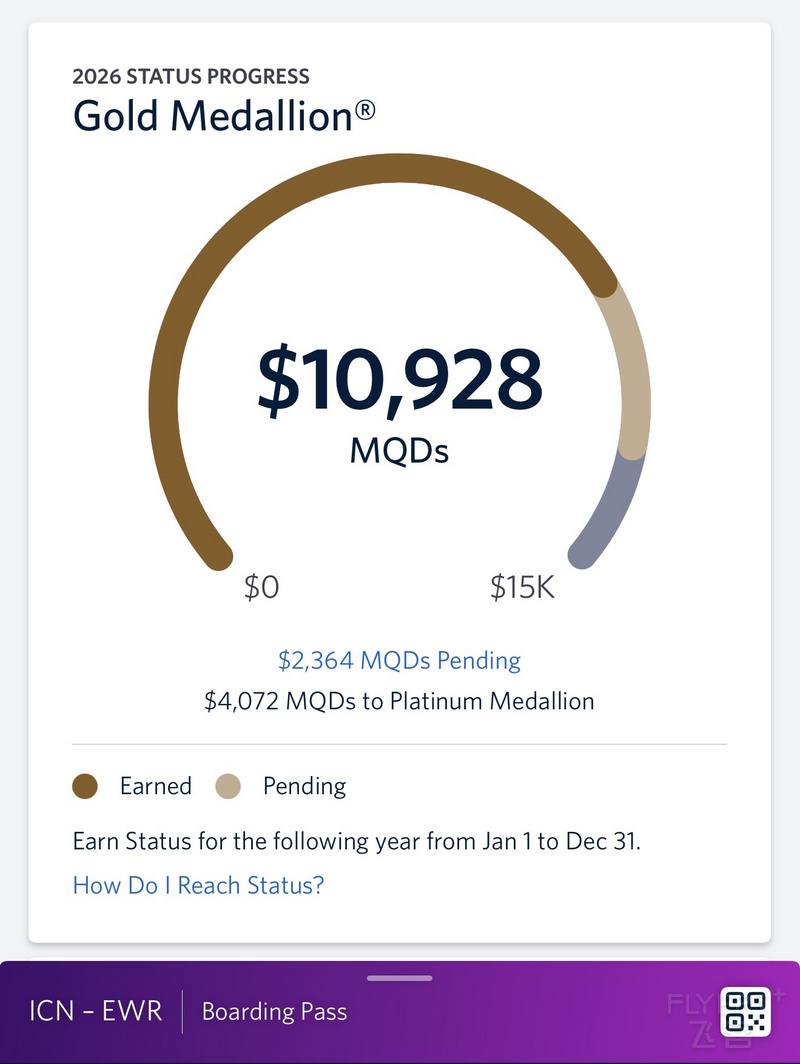Tap the Earned legend text
This screenshot has height=1064, width=800.
156,786
